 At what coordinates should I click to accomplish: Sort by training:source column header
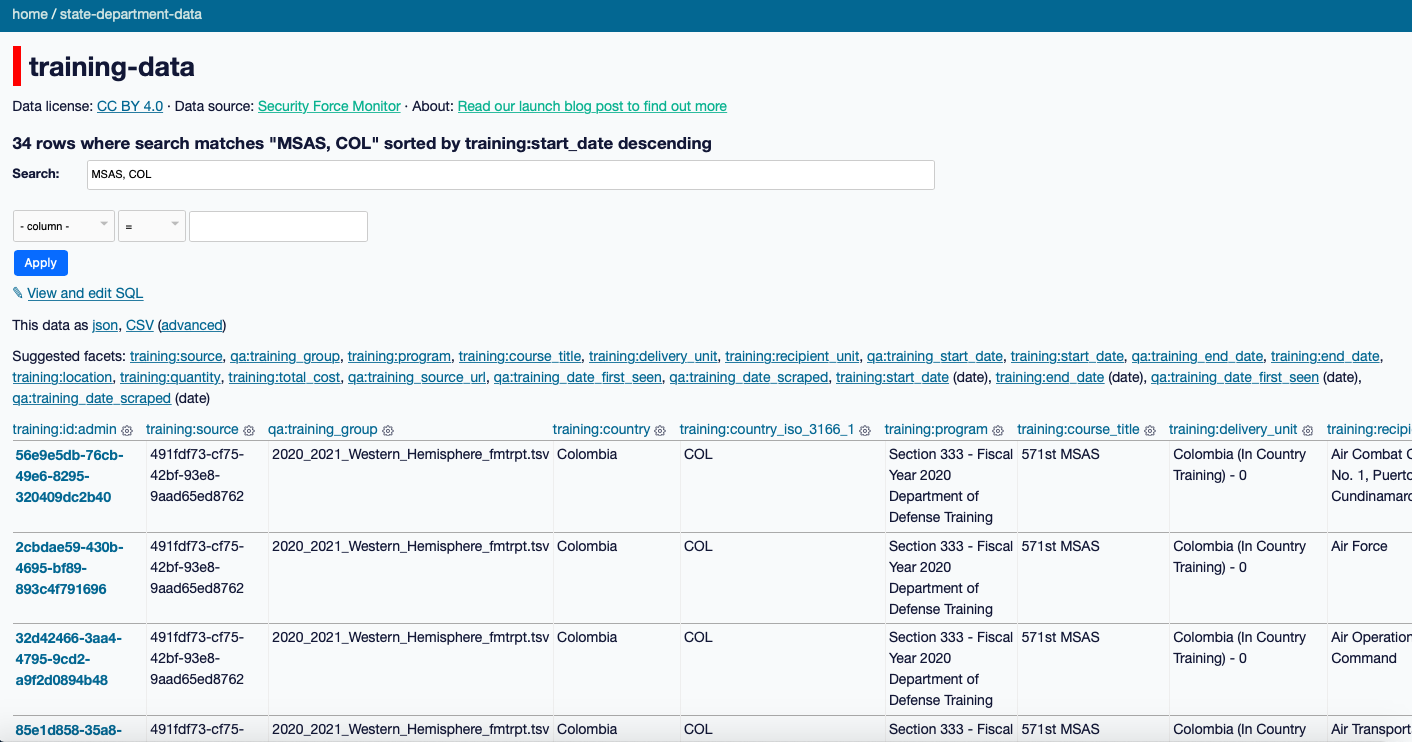click(x=192, y=429)
